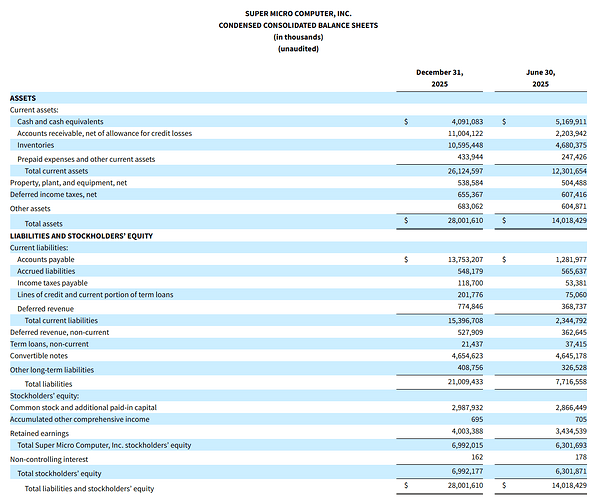Viewport: 610px width, 500px height.
Task: Select the Deferred revenue, non-current label
Action: [60, 332]
